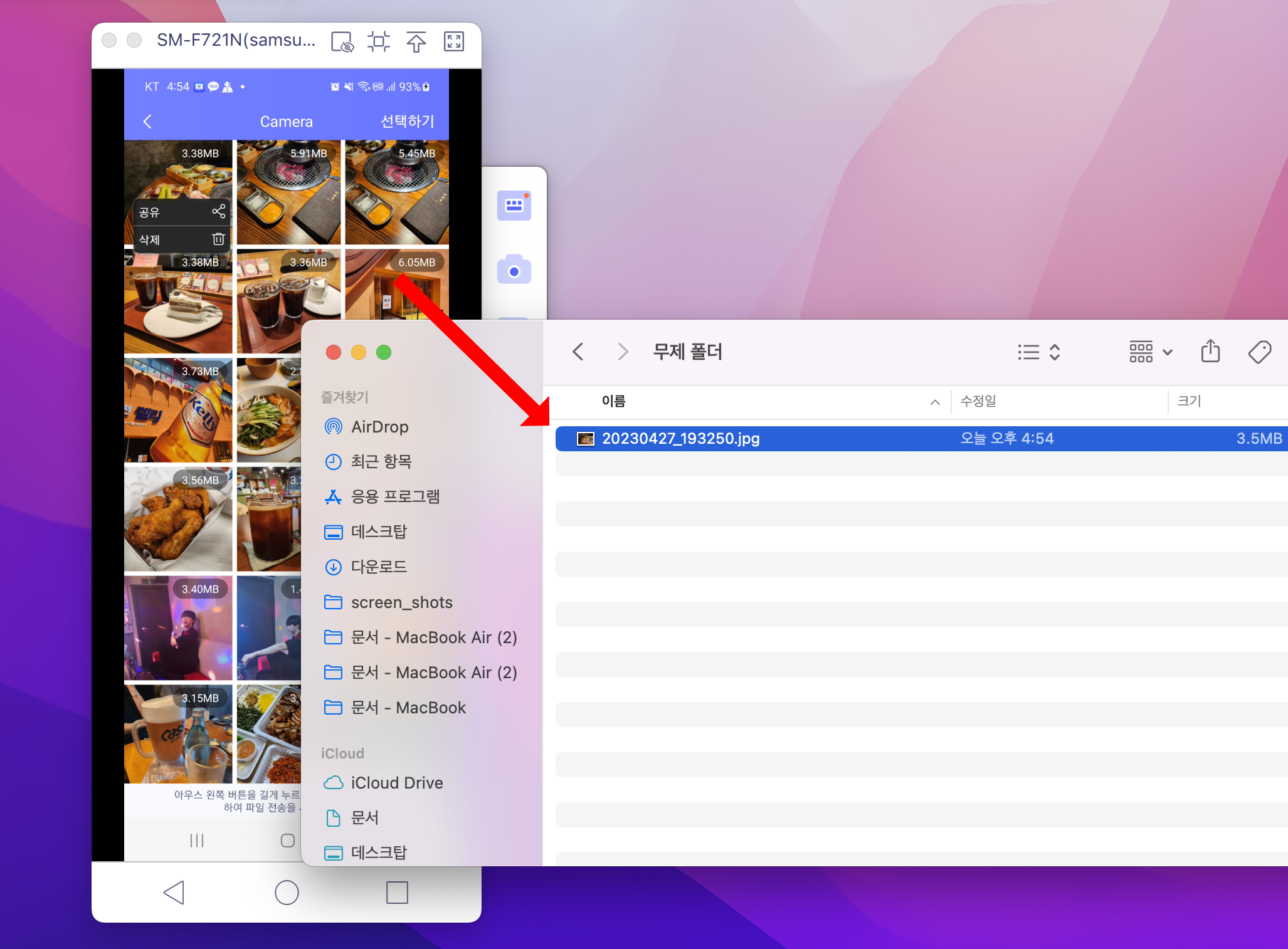Screen dimensions: 1288x949
Task: Enter fullscreen mode for phone mirror
Action: [x=454, y=42]
